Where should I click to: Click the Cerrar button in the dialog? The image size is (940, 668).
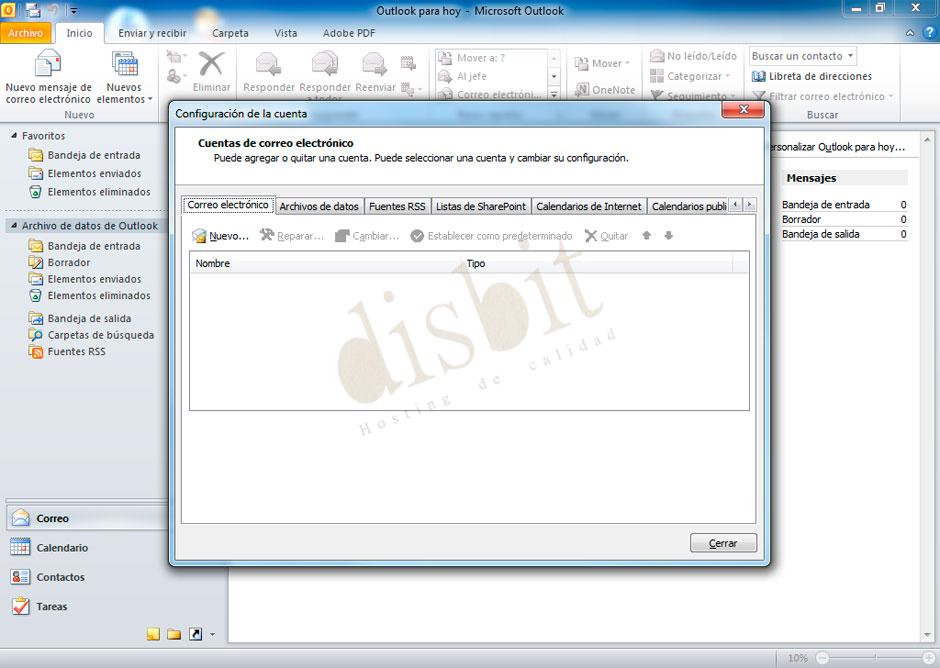(x=723, y=543)
